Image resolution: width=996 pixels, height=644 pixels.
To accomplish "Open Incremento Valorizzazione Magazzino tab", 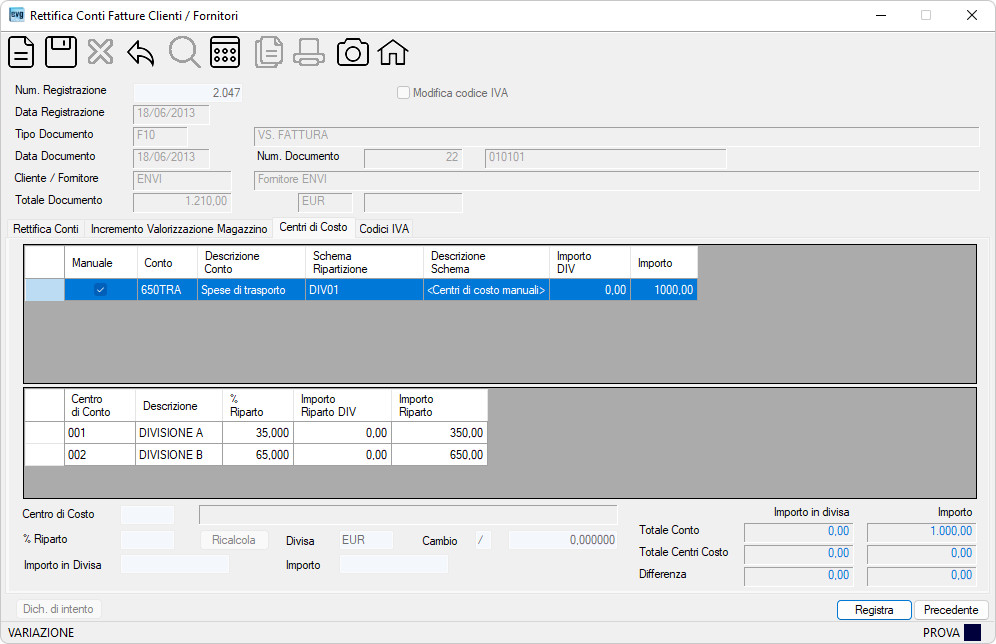I will click(179, 229).
